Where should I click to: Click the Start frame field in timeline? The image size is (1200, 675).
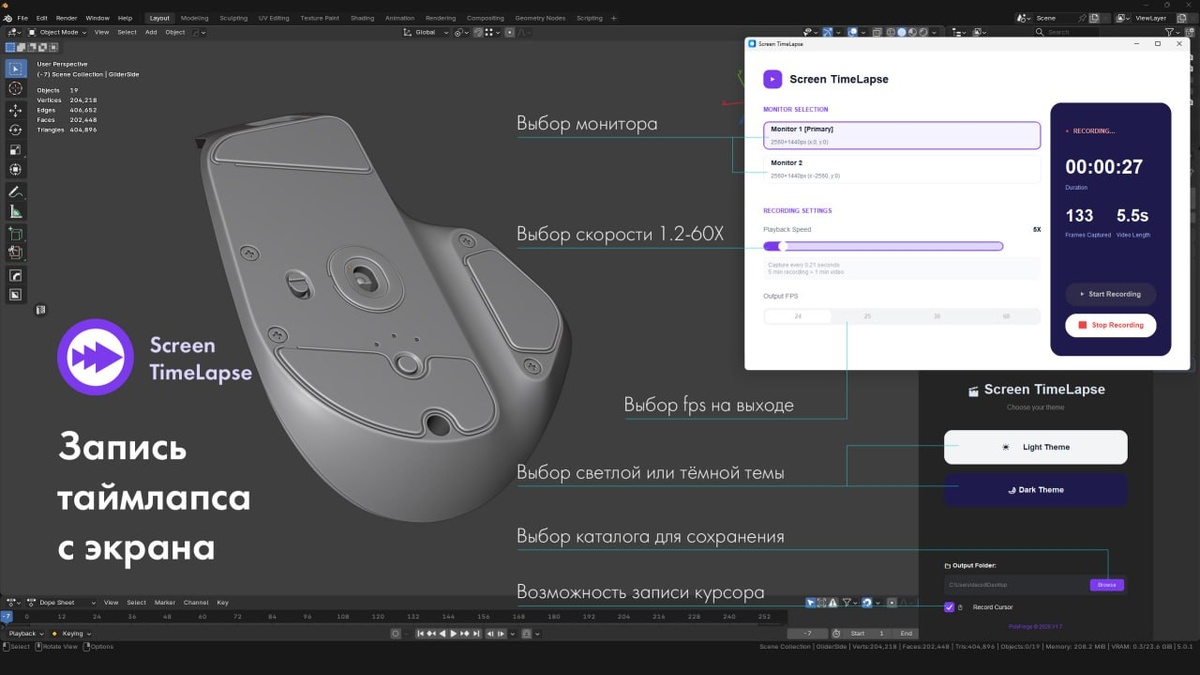click(867, 633)
